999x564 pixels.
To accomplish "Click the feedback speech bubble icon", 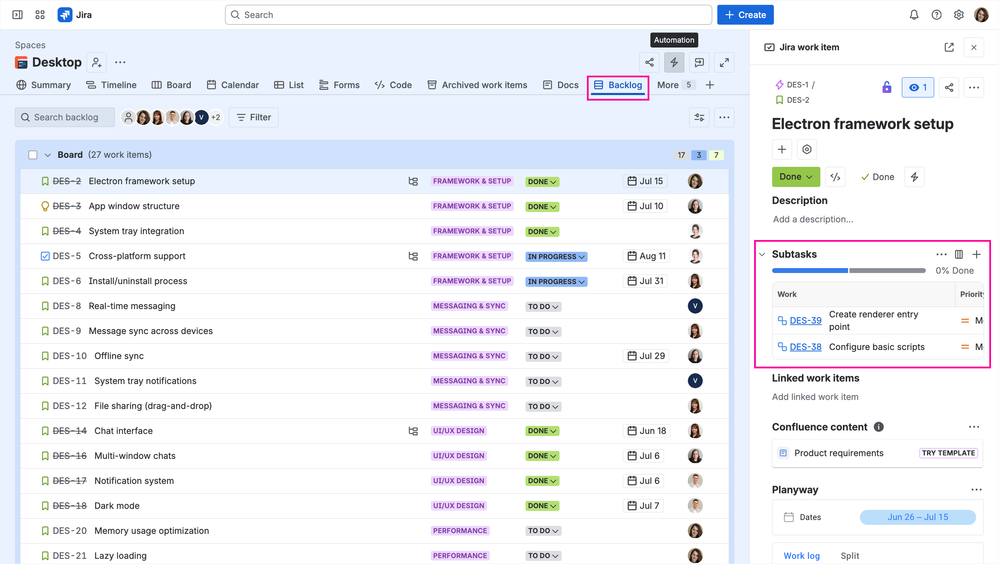I will point(699,62).
